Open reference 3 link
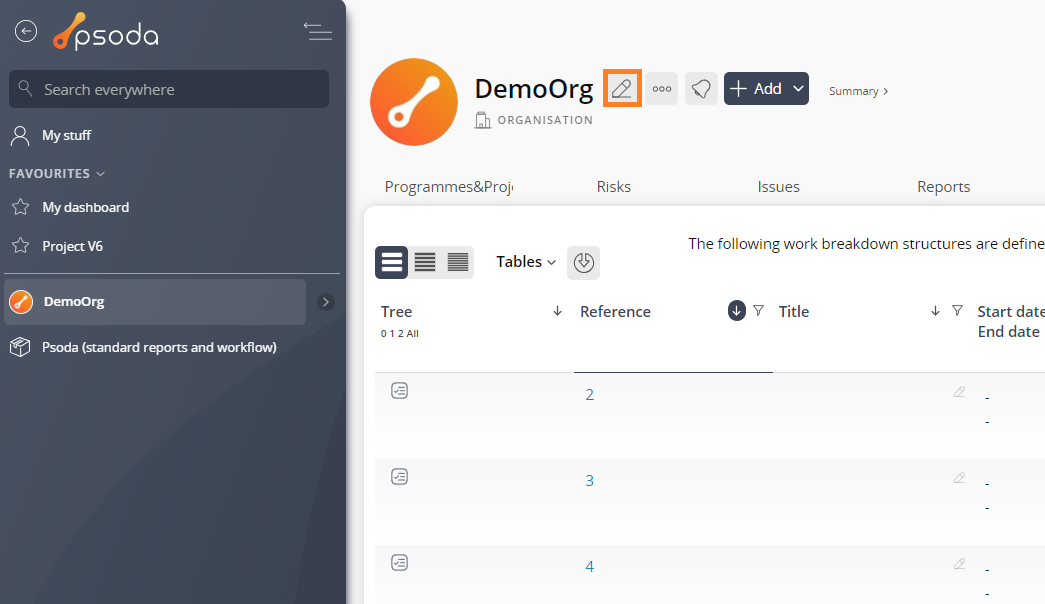 point(589,481)
